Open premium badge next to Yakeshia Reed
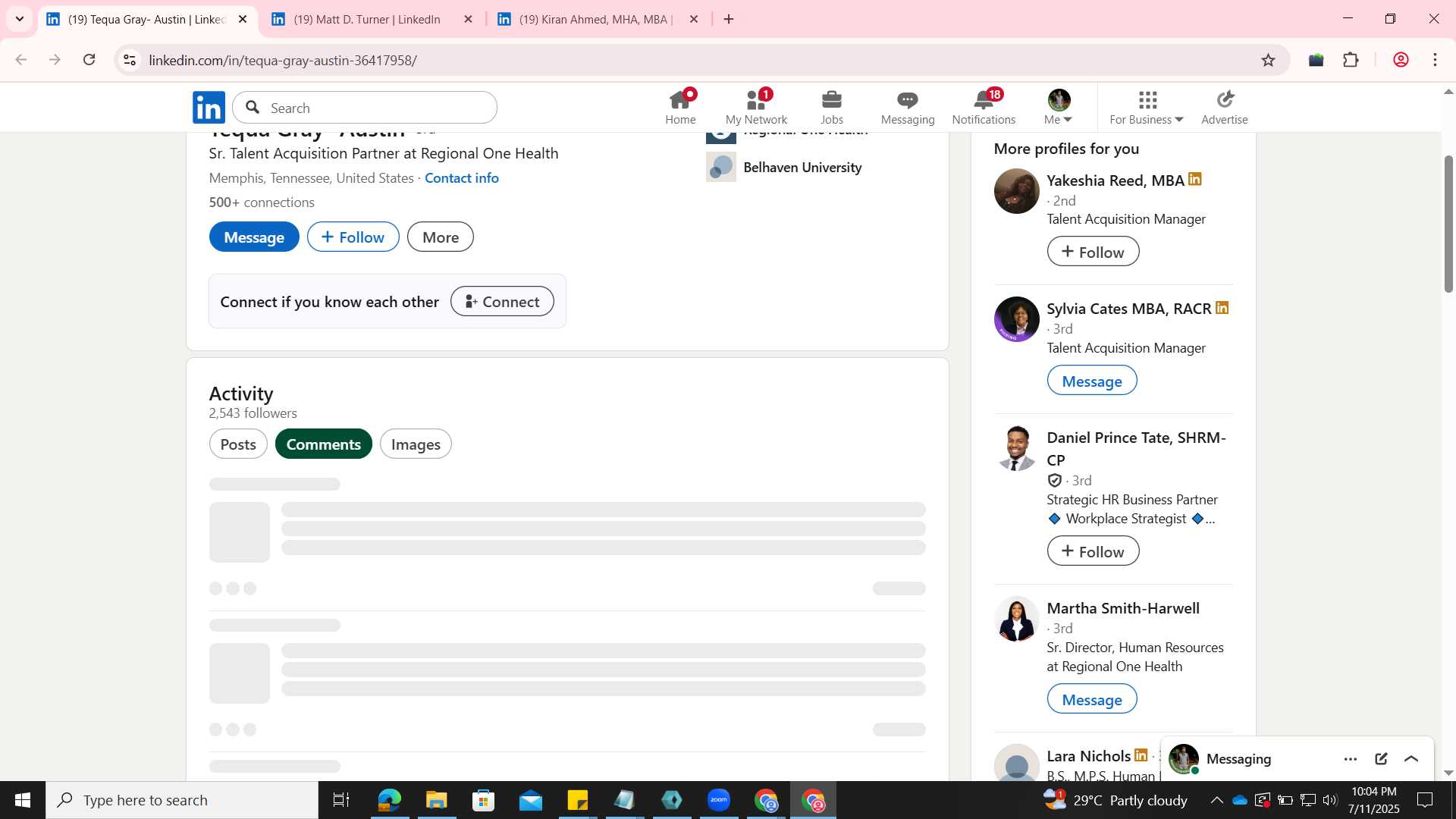The width and height of the screenshot is (1456, 819). click(1195, 179)
